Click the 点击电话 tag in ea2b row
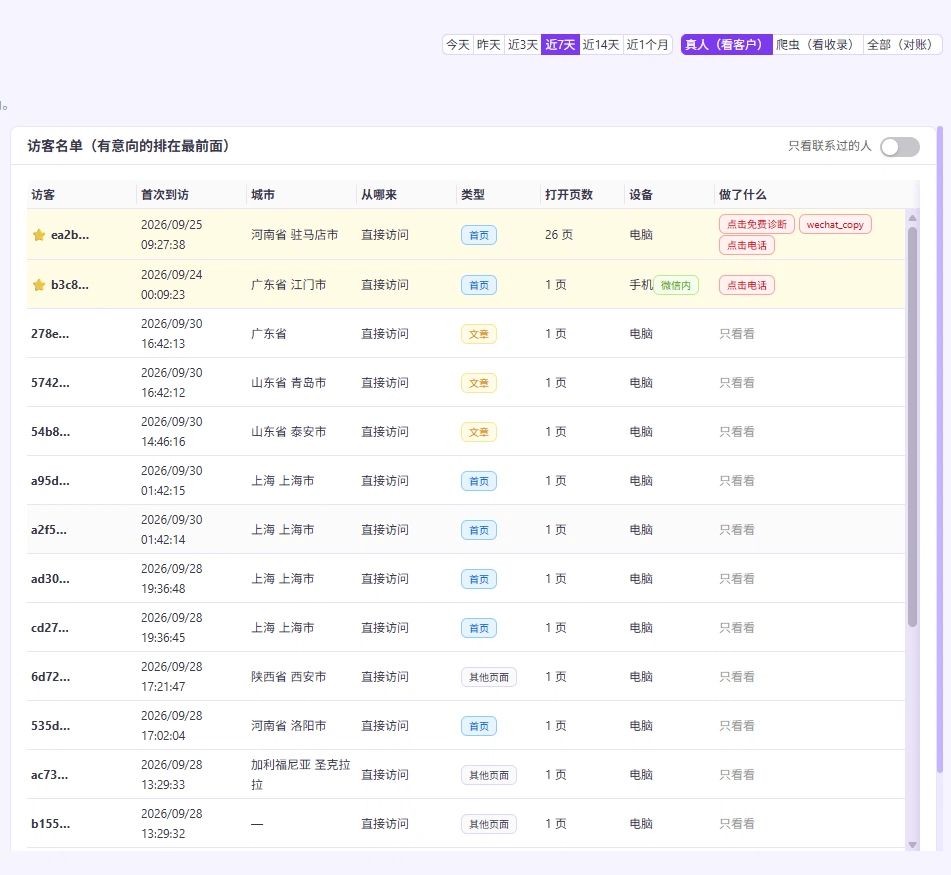 747,245
